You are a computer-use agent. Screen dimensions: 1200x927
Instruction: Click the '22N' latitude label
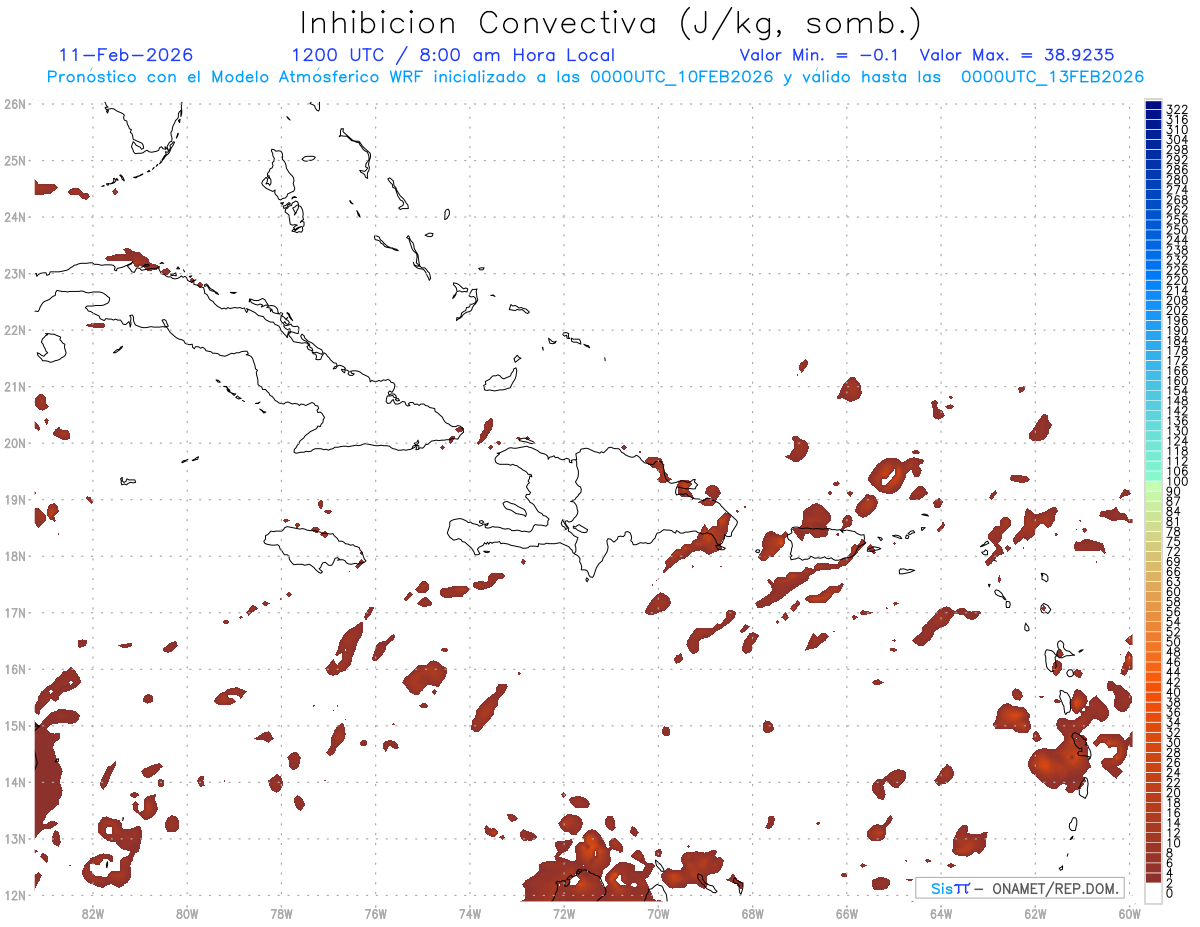pos(14,330)
